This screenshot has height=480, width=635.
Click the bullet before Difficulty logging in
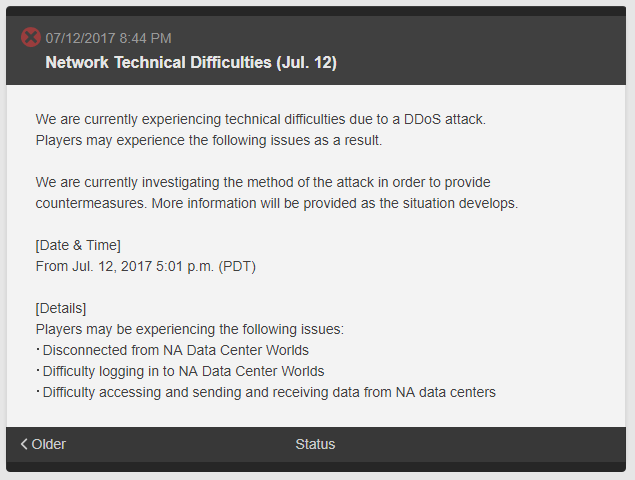coord(38,371)
